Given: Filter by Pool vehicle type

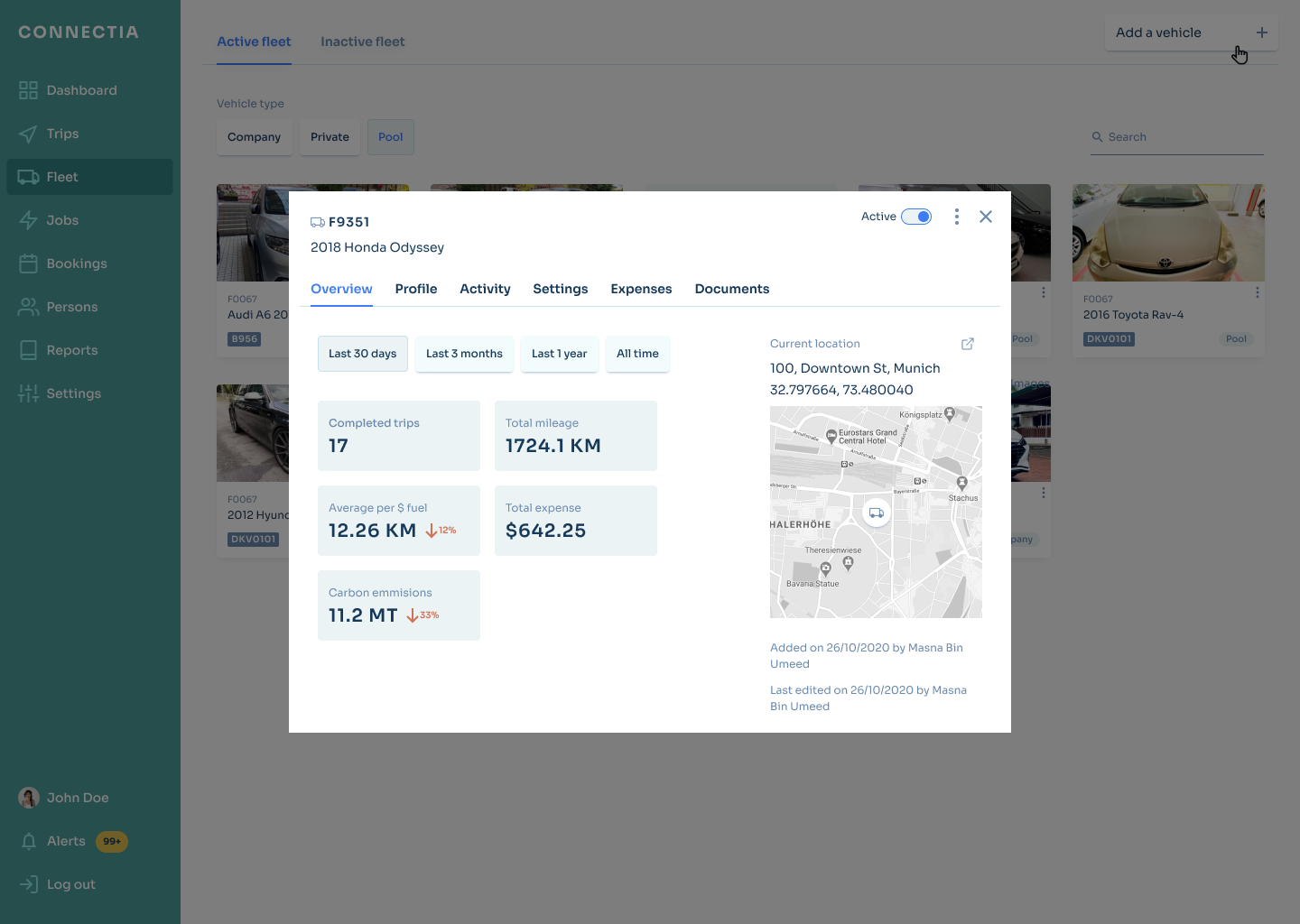Looking at the screenshot, I should point(391,137).
